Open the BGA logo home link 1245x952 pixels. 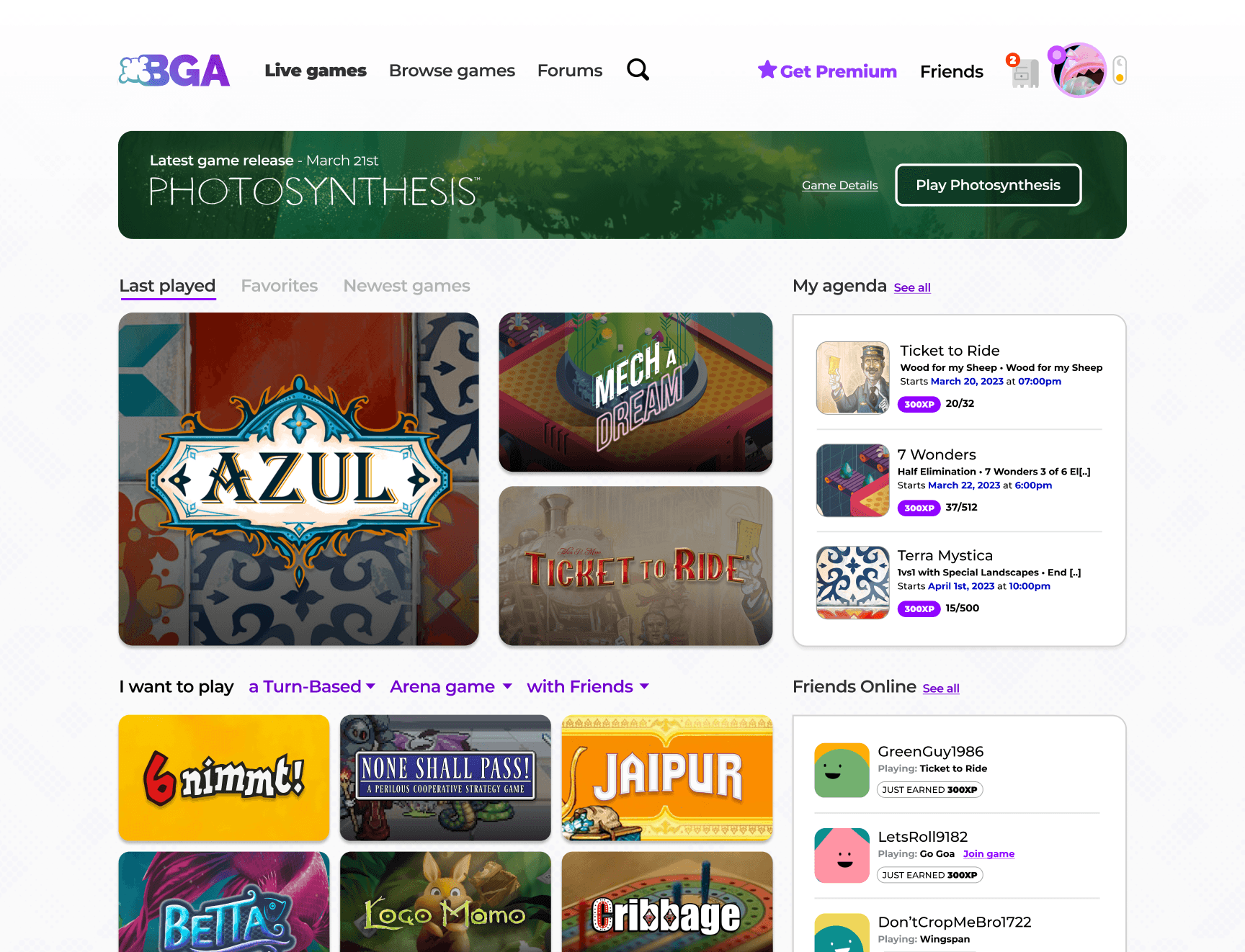point(174,71)
